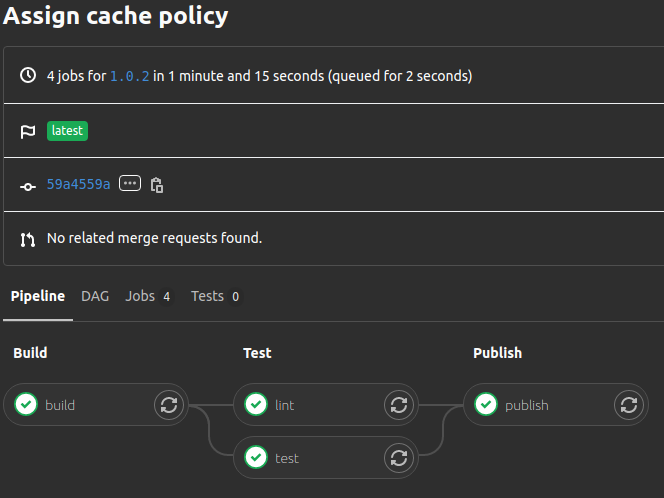Open the publish job details
This screenshot has width=664, height=498.
pos(527,405)
